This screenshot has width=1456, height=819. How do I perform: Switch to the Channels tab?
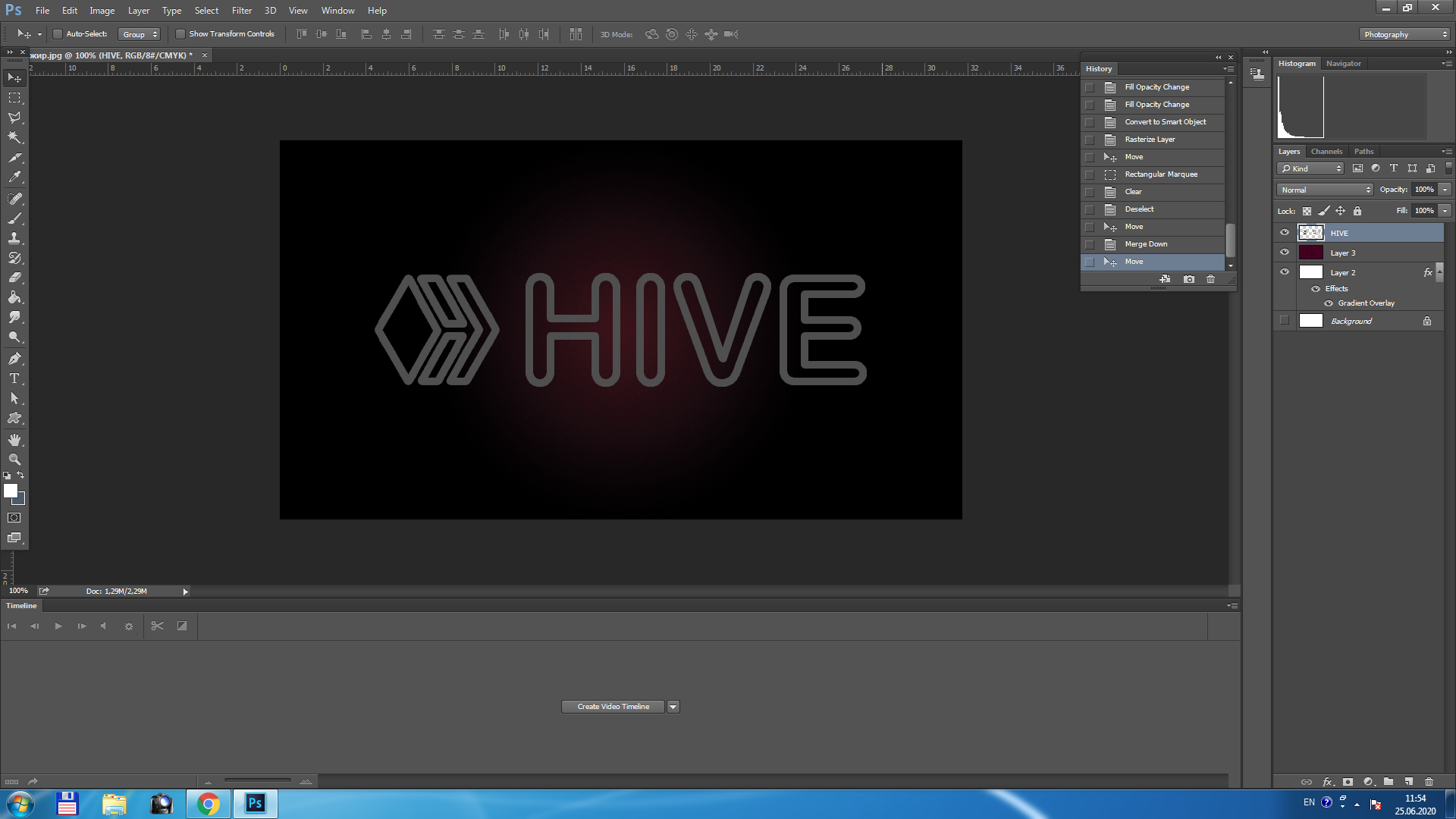(x=1326, y=152)
